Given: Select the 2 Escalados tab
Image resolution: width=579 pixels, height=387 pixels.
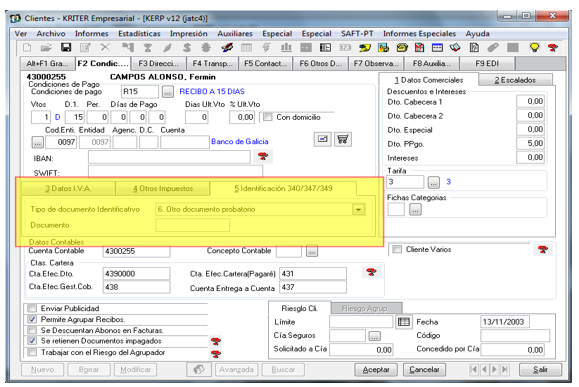Looking at the screenshot, I should point(515,80).
